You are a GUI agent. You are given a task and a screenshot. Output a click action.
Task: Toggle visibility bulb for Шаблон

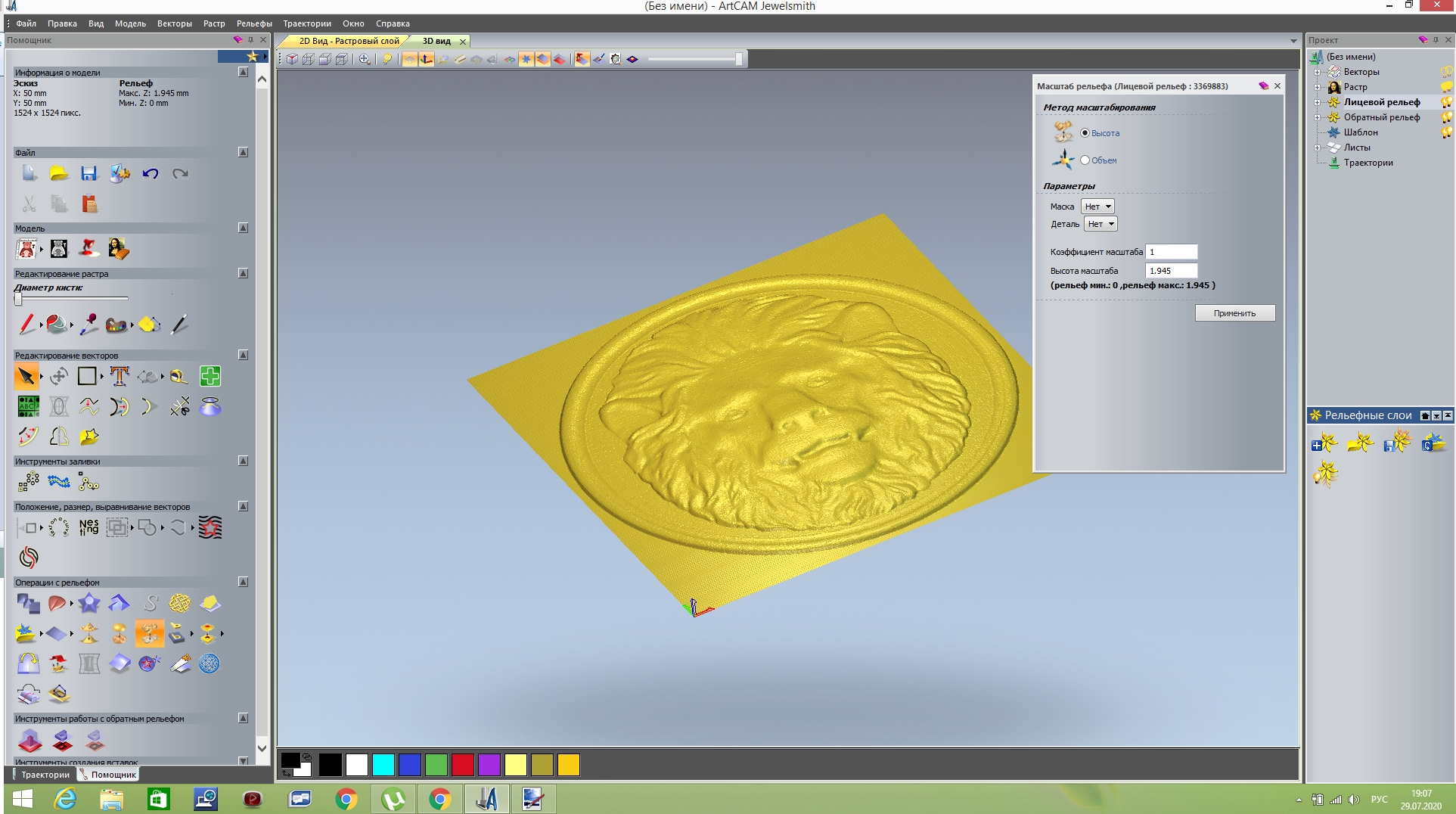(x=1446, y=132)
